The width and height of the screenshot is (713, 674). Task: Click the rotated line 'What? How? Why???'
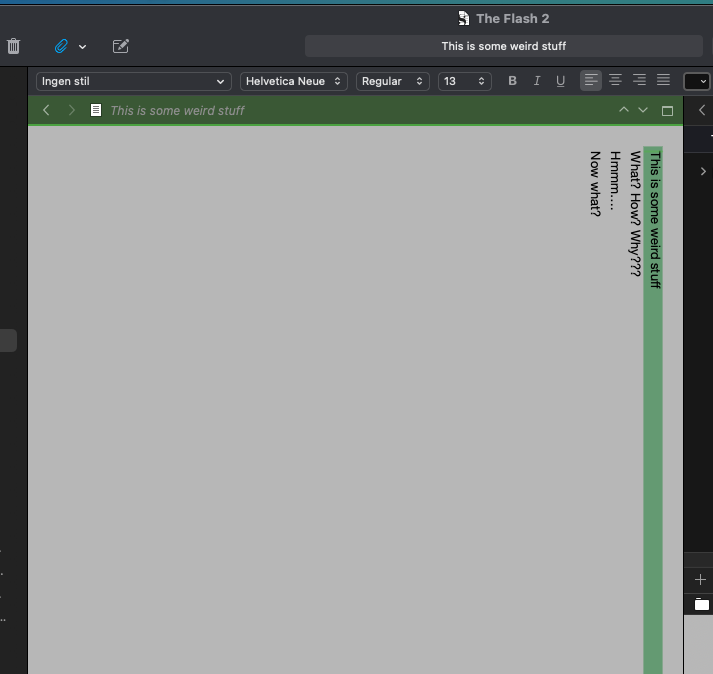(635, 214)
